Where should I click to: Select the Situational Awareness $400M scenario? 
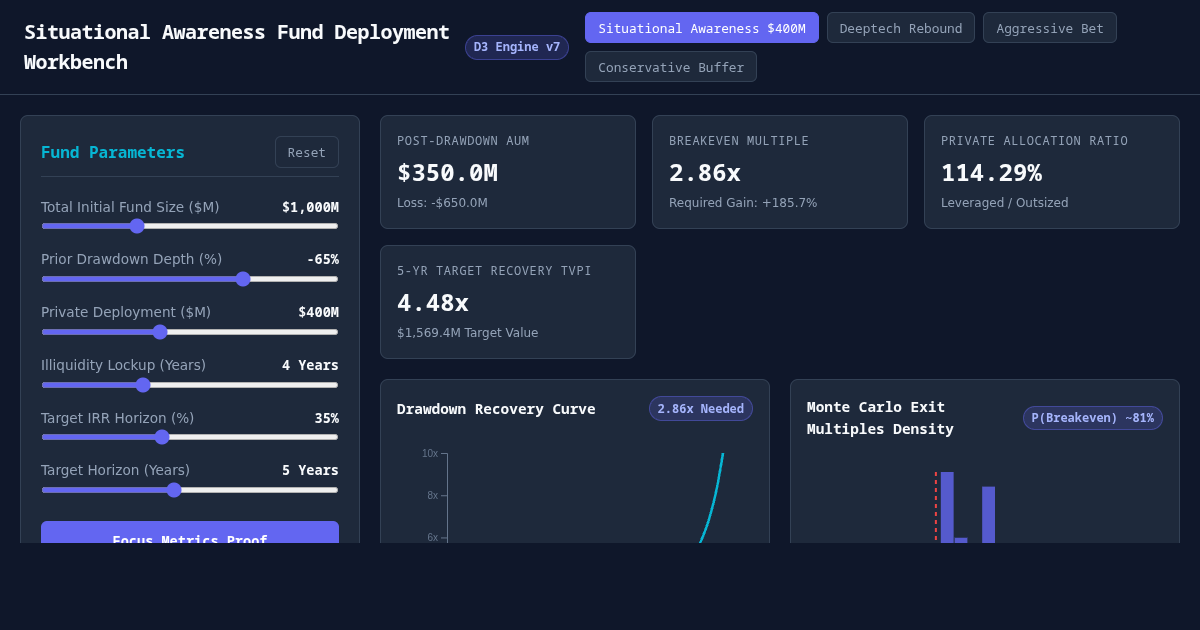tap(702, 28)
